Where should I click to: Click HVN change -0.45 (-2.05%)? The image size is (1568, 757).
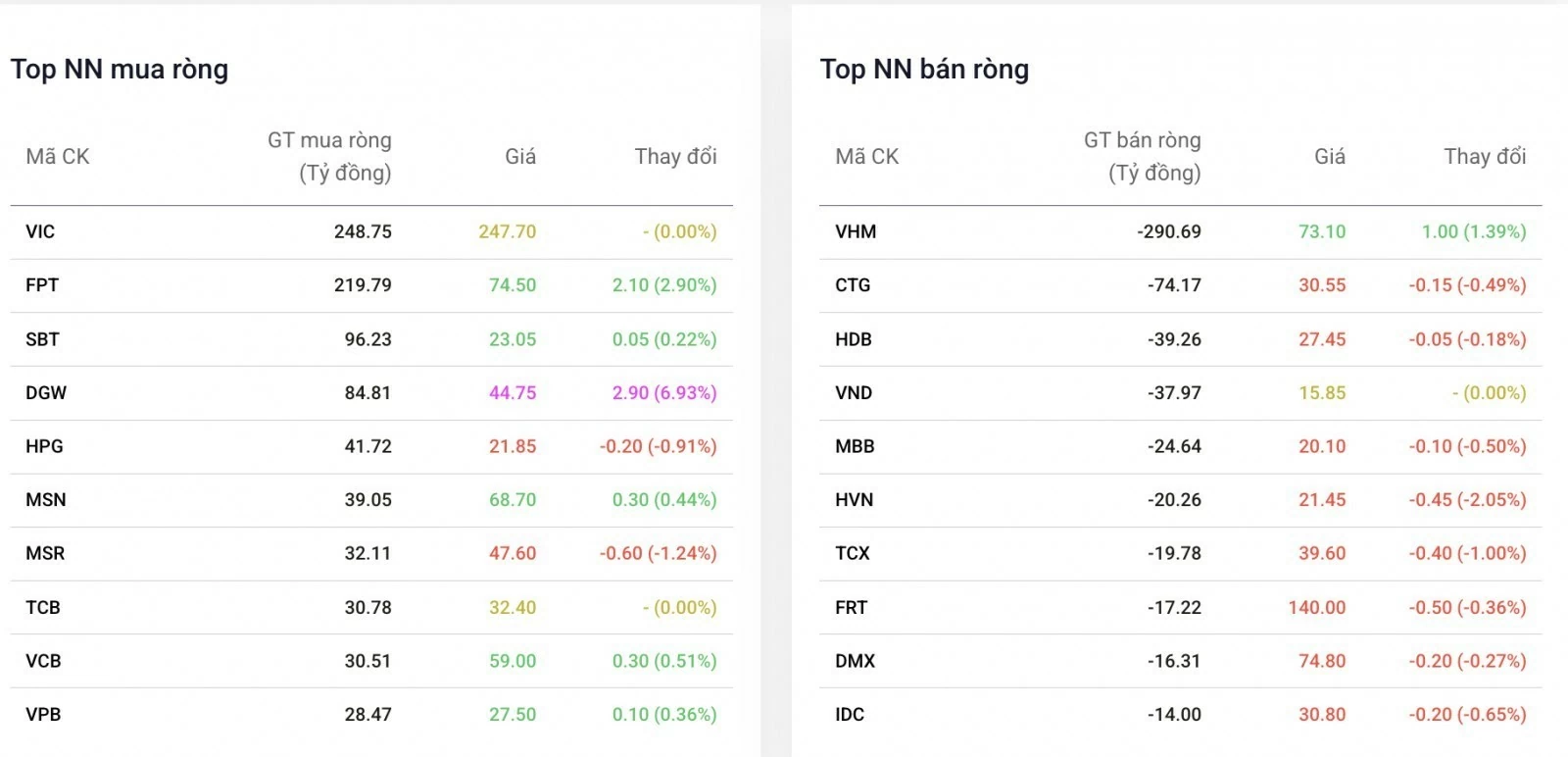pos(1467,500)
